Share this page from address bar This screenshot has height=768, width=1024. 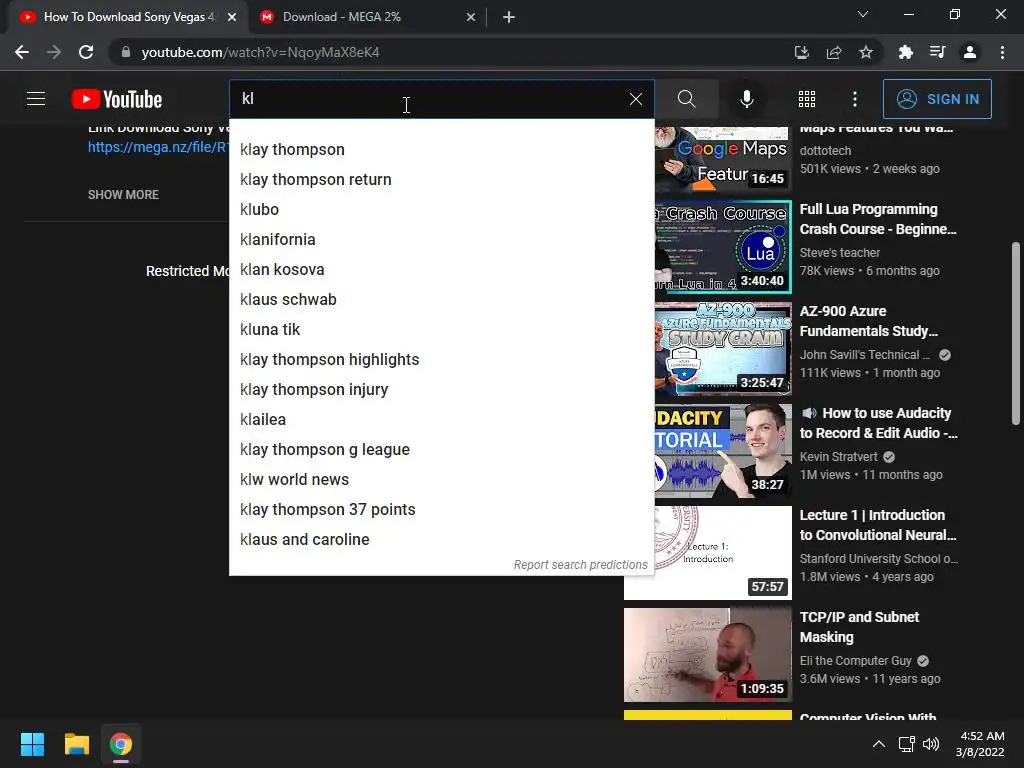[x=834, y=52]
